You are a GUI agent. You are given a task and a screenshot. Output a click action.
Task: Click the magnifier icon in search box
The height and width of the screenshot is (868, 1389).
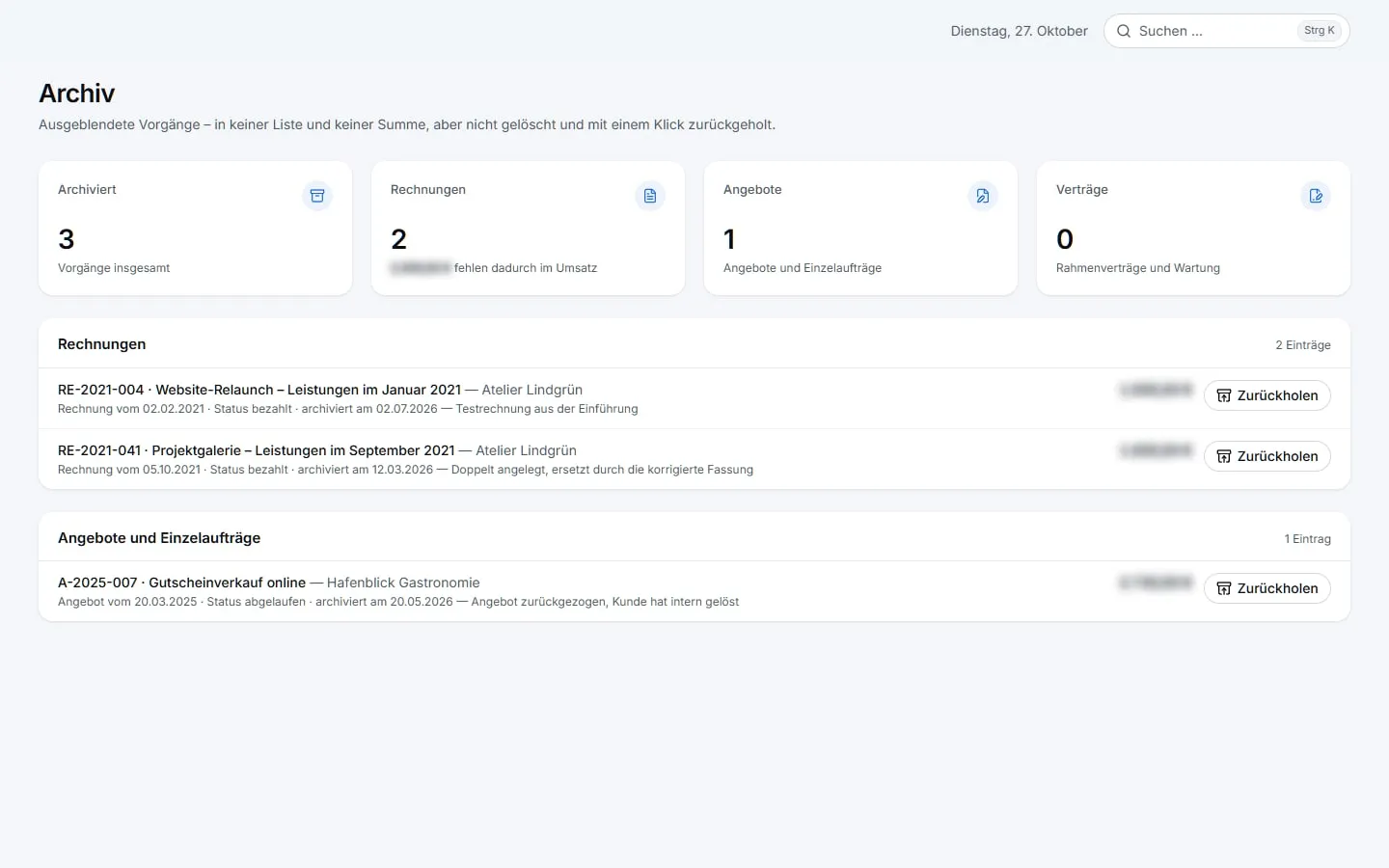pyautogui.click(x=1124, y=31)
